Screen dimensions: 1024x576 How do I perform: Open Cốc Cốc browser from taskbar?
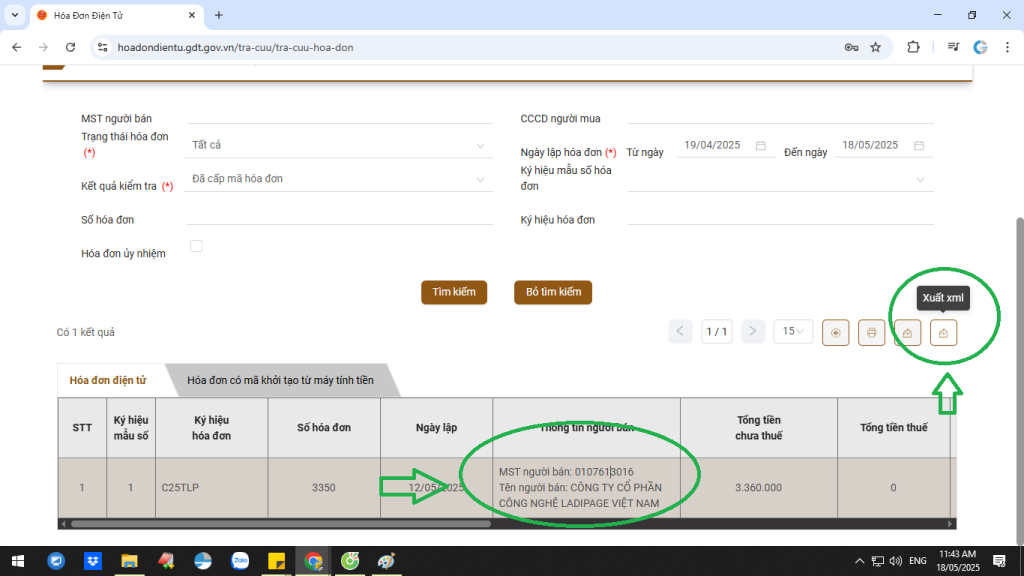pyautogui.click(x=350, y=561)
